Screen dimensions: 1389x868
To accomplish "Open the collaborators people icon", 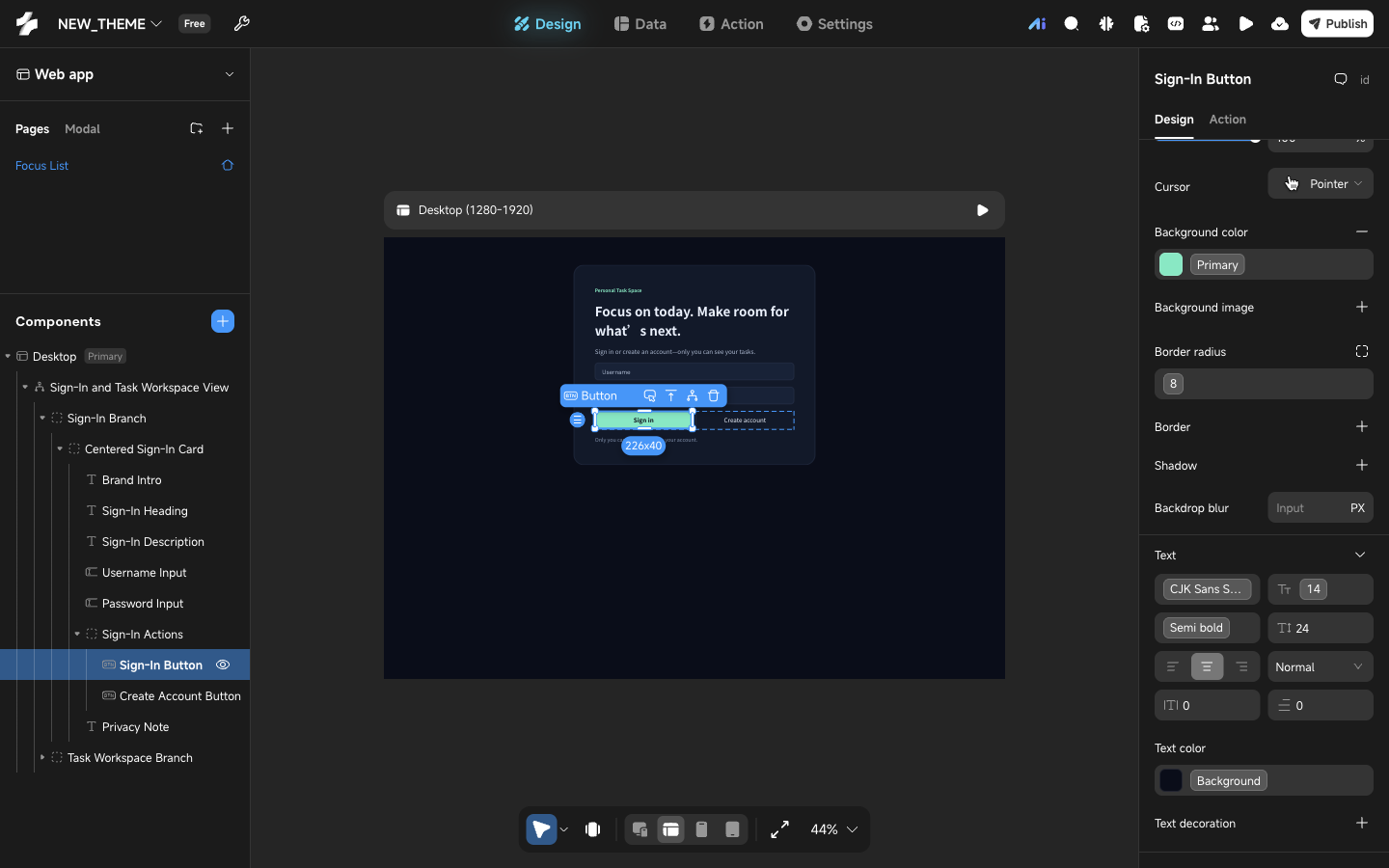I will 1211,24.
